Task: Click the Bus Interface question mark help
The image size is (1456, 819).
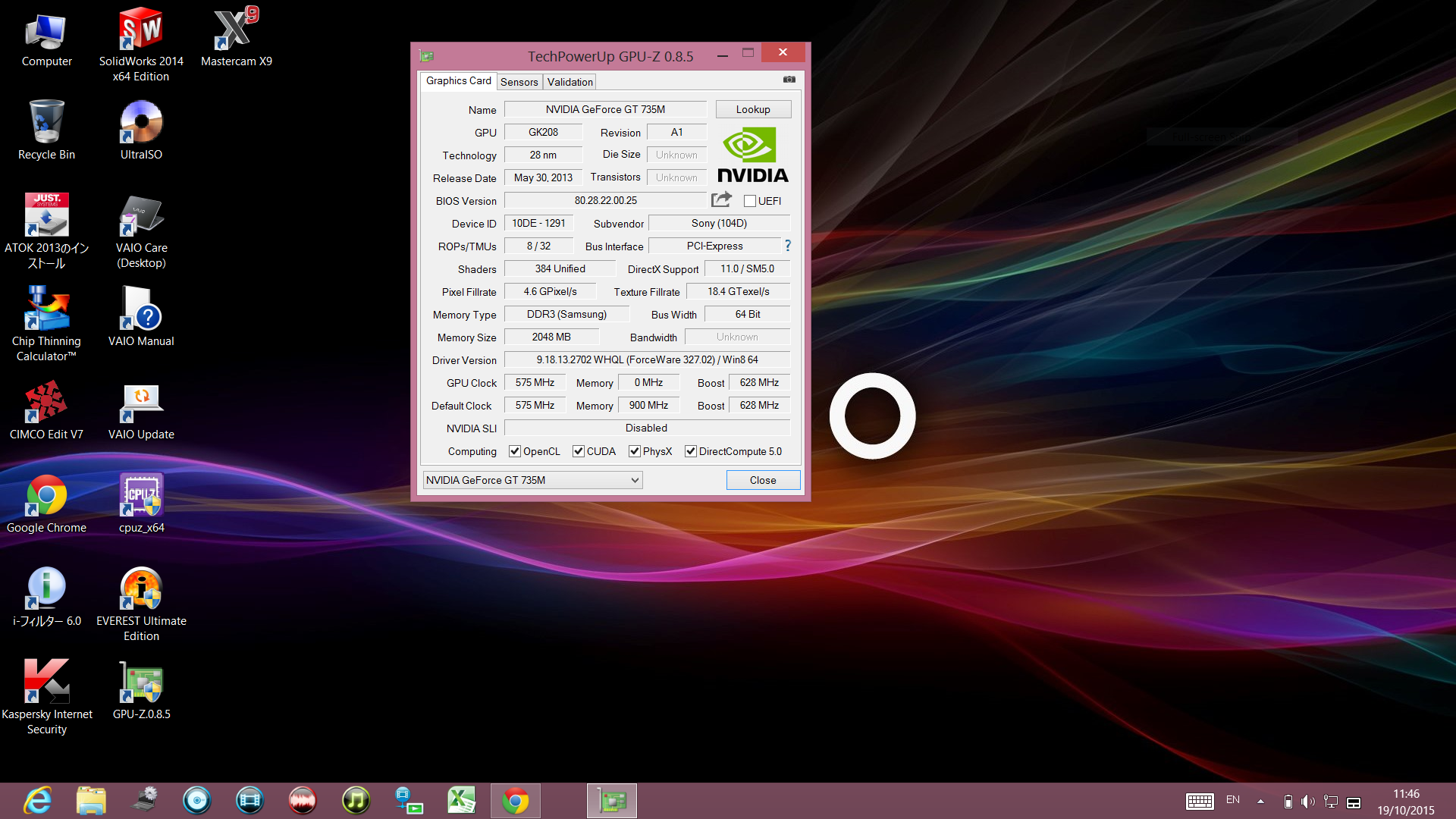Action: [x=788, y=246]
